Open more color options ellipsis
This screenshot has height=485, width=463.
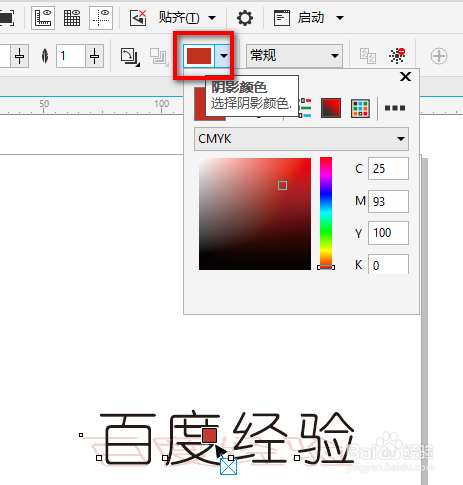(x=395, y=108)
